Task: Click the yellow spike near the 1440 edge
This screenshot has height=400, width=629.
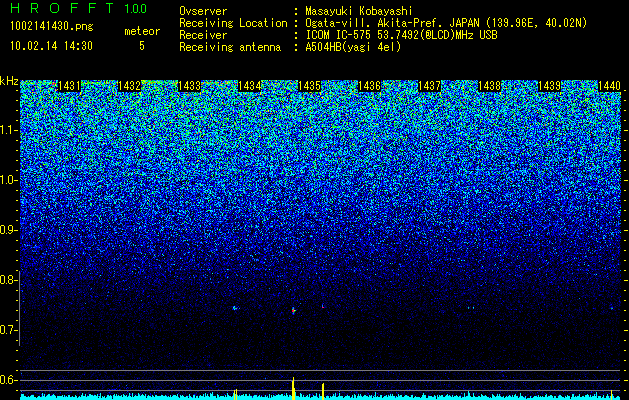Action: (x=611, y=394)
